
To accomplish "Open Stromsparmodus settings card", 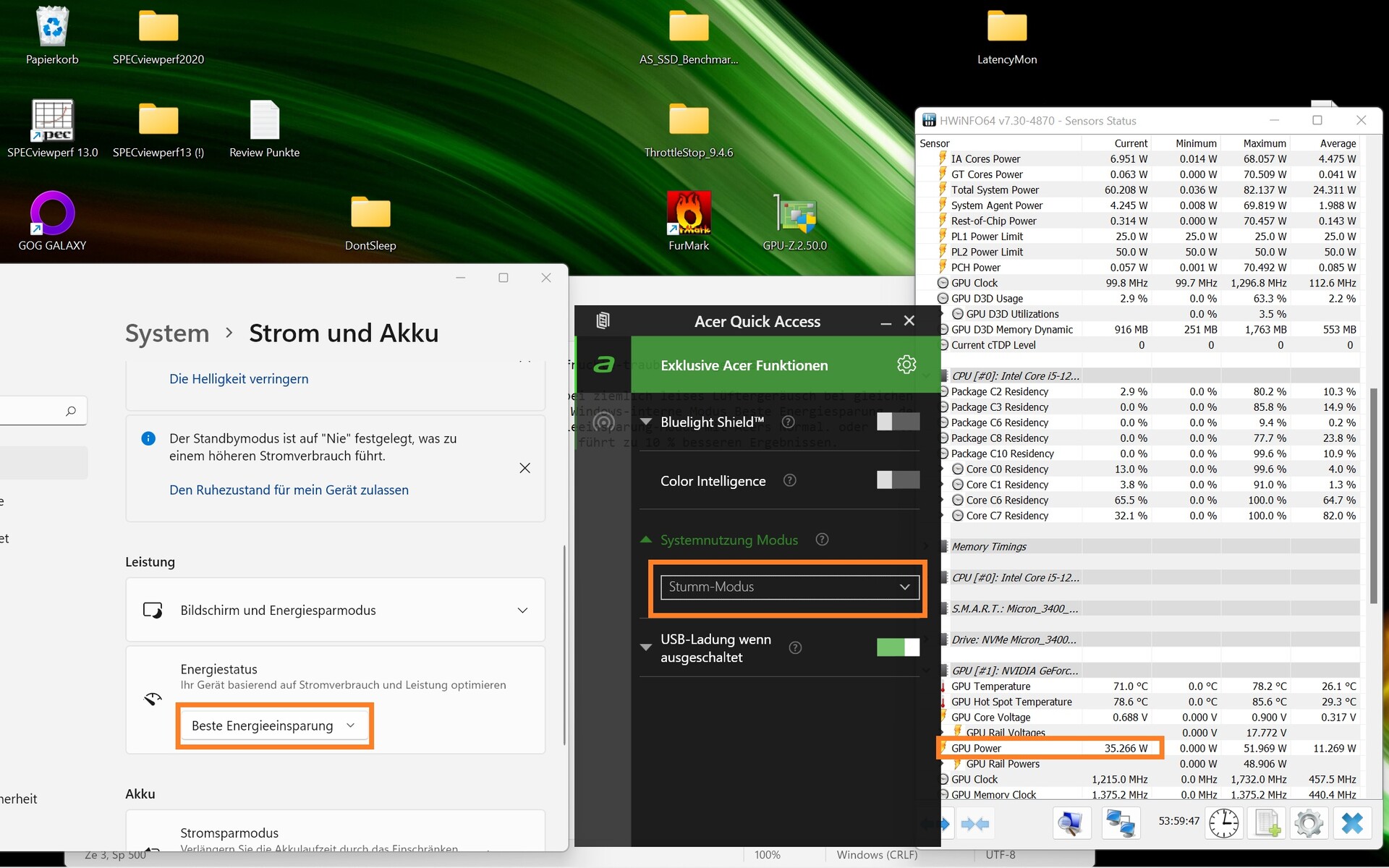I will pyautogui.click(x=336, y=831).
